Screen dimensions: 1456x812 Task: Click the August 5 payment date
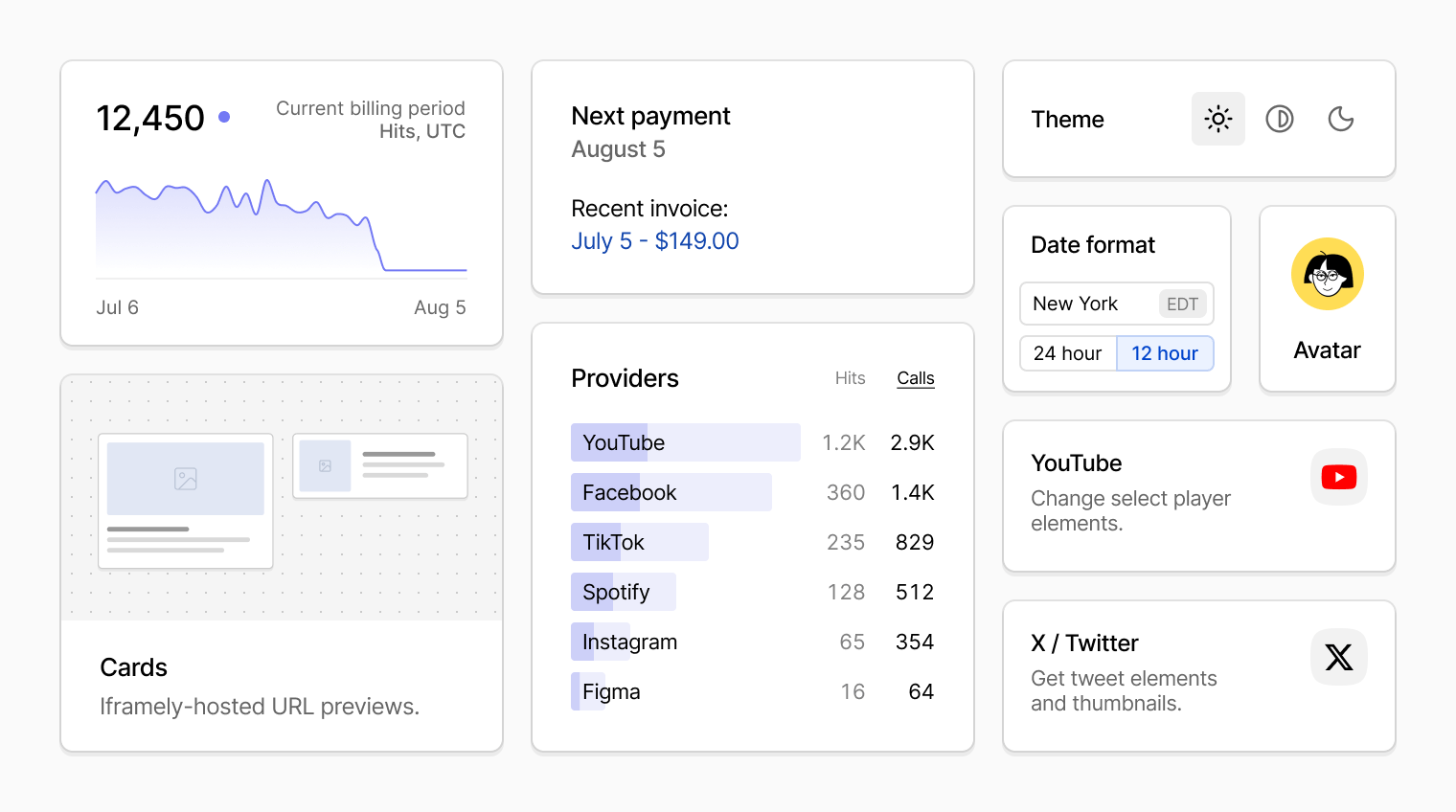coord(618,149)
